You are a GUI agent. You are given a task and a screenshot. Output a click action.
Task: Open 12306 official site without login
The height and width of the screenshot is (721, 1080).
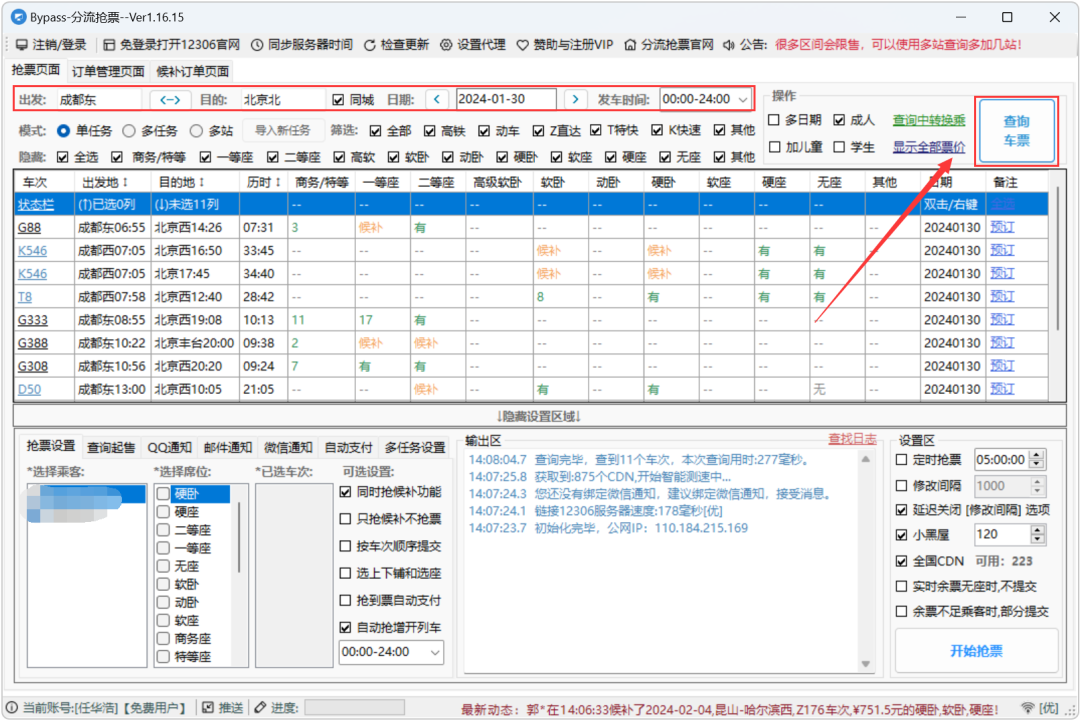(x=110, y=45)
